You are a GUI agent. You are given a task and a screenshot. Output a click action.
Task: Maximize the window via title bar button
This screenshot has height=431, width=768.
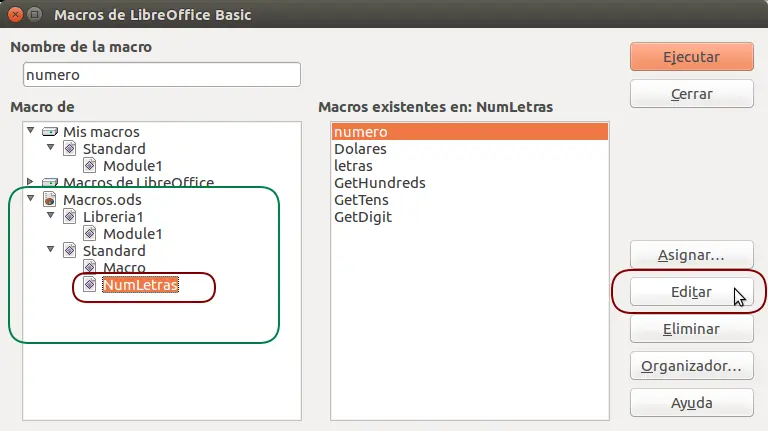pyautogui.click(x=34, y=15)
